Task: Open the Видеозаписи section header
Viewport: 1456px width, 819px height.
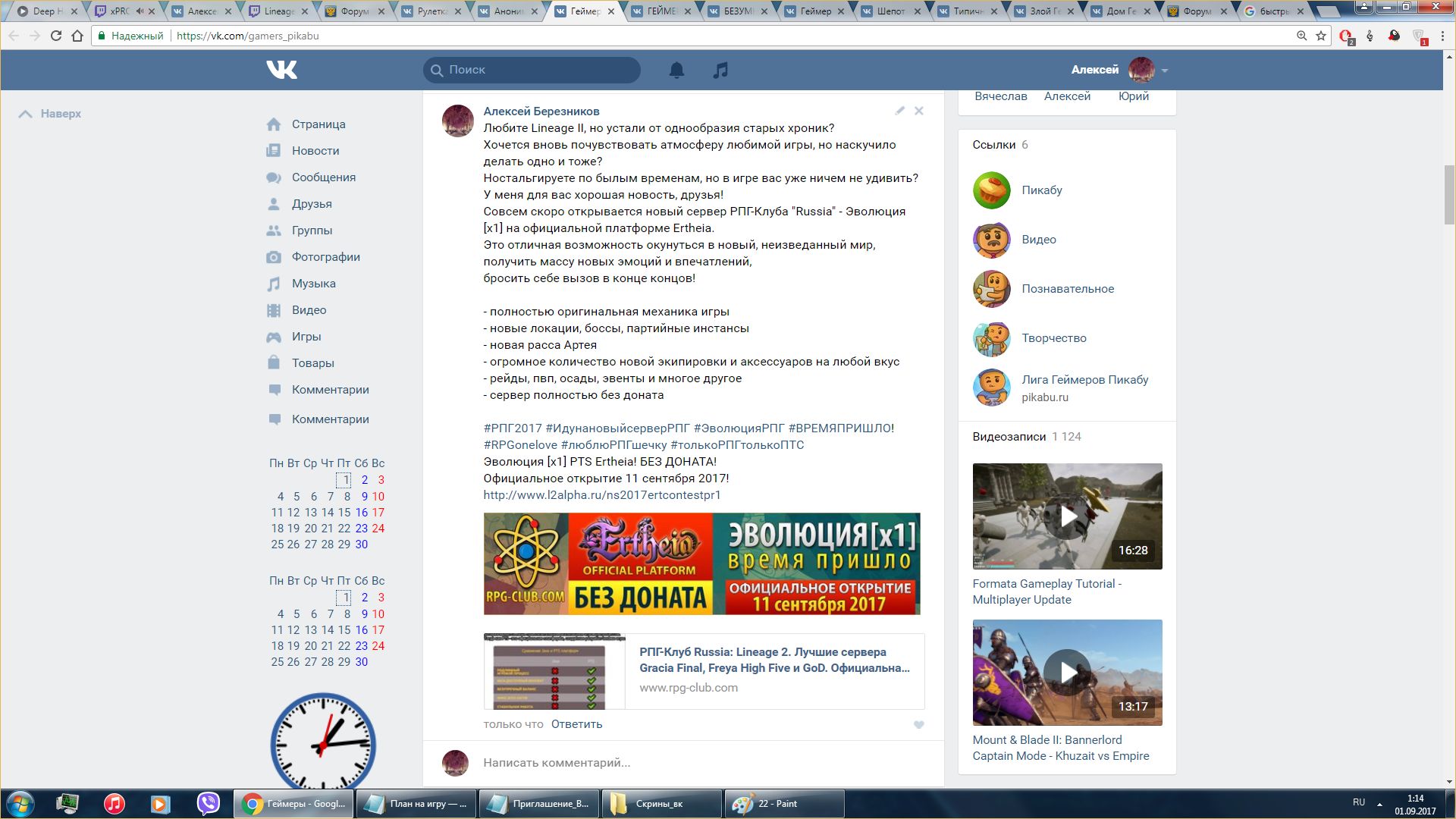Action: click(x=1009, y=437)
